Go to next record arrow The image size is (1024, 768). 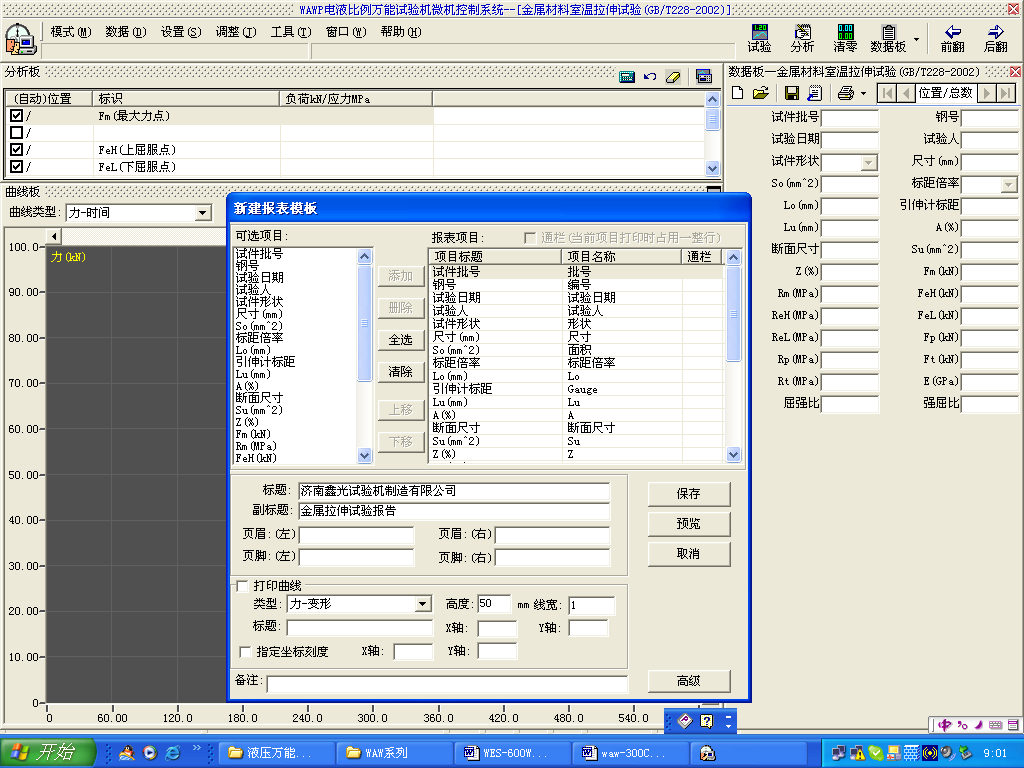click(987, 93)
